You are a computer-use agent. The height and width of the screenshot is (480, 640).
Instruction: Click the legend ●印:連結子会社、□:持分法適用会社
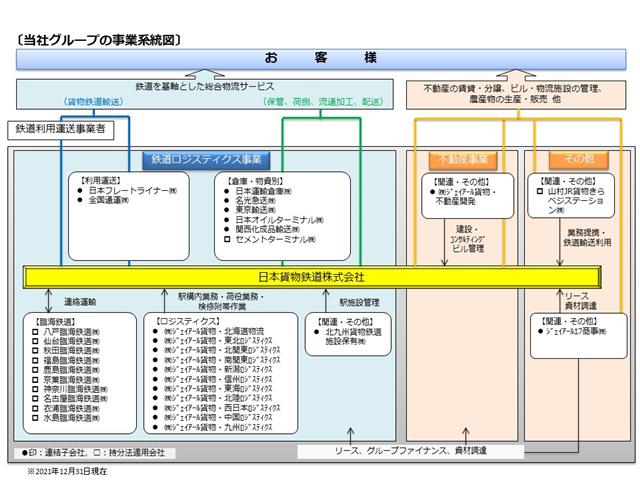point(93,453)
